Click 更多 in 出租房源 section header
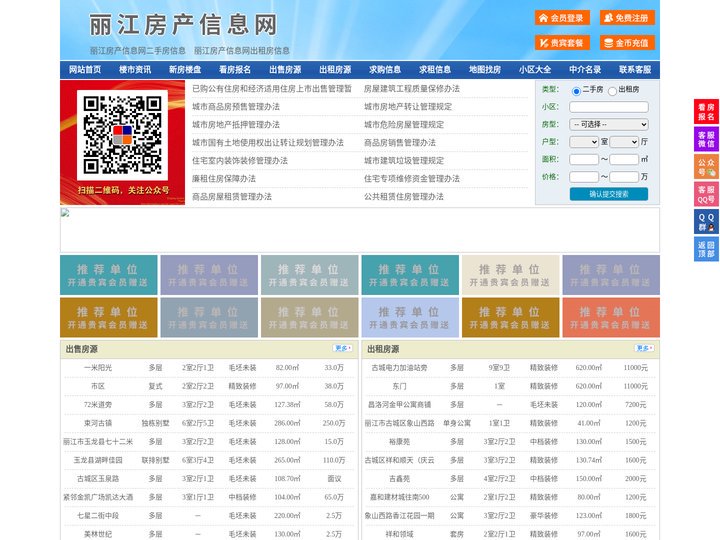Screen dimensions: 720x540 click(x=644, y=349)
